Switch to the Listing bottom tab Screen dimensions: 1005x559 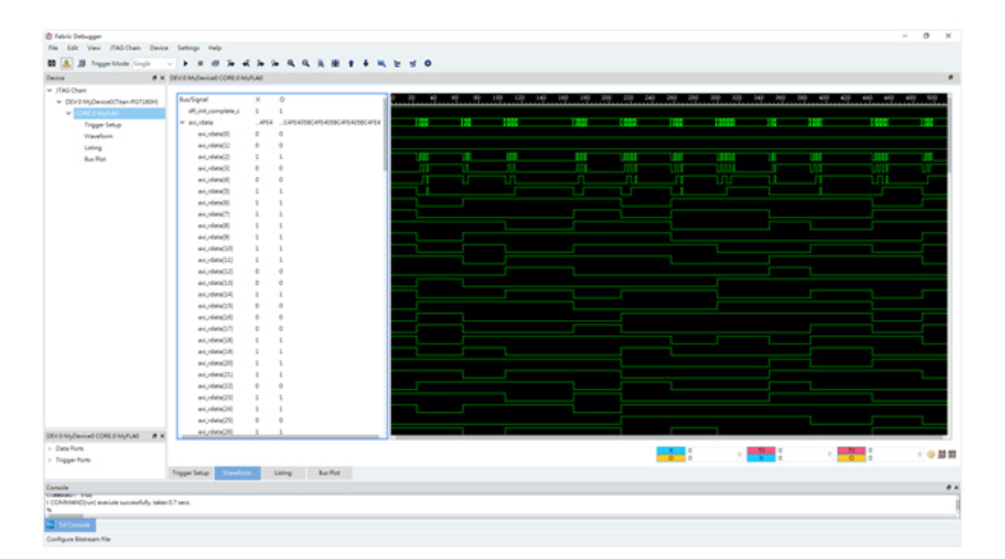[283, 473]
